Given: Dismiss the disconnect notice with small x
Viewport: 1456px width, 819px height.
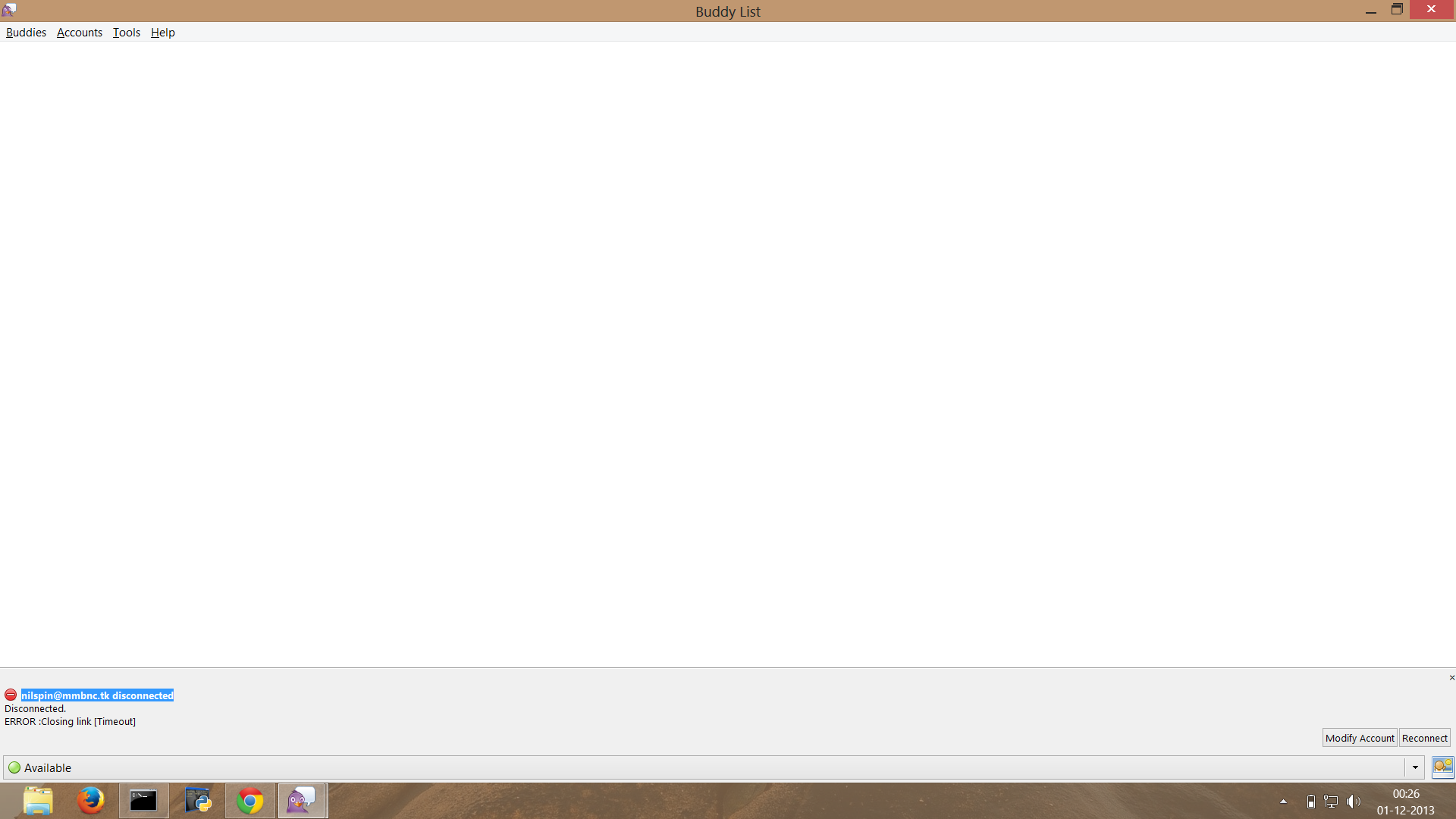Looking at the screenshot, I should point(1451,678).
